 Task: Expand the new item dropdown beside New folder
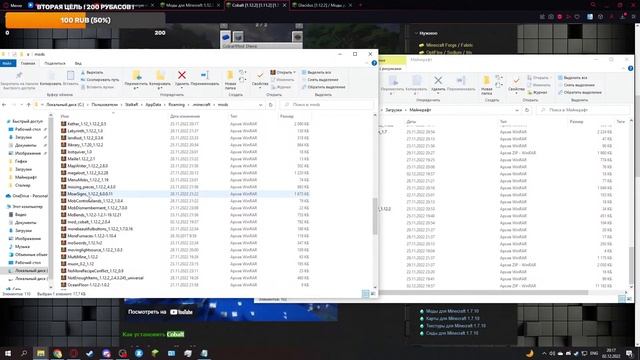coord(242,73)
